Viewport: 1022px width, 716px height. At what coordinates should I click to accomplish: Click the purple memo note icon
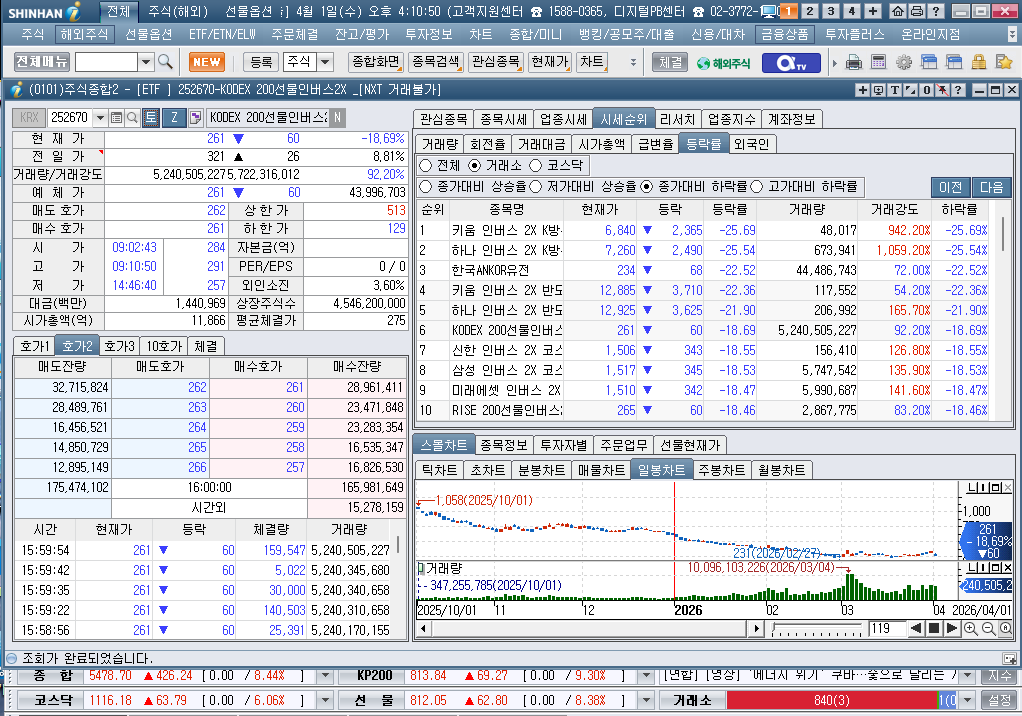(196, 118)
